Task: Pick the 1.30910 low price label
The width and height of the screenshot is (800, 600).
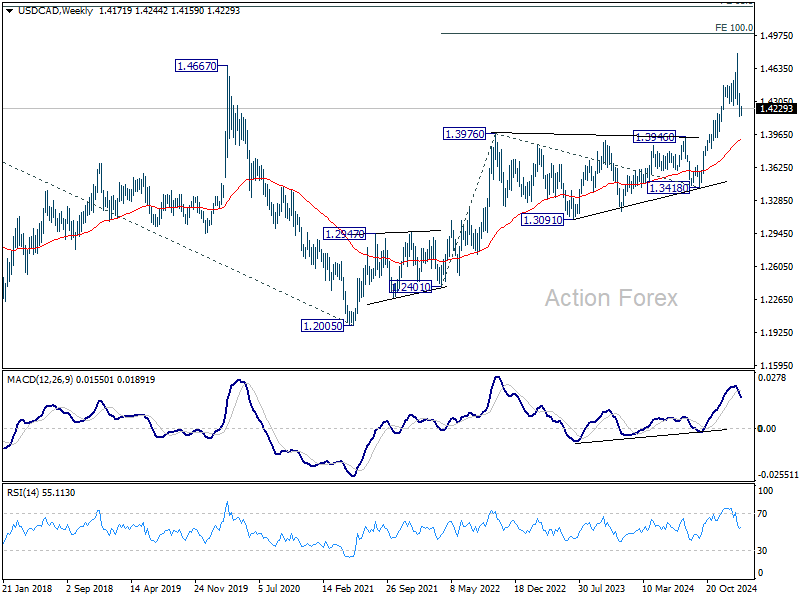Action: [x=542, y=220]
